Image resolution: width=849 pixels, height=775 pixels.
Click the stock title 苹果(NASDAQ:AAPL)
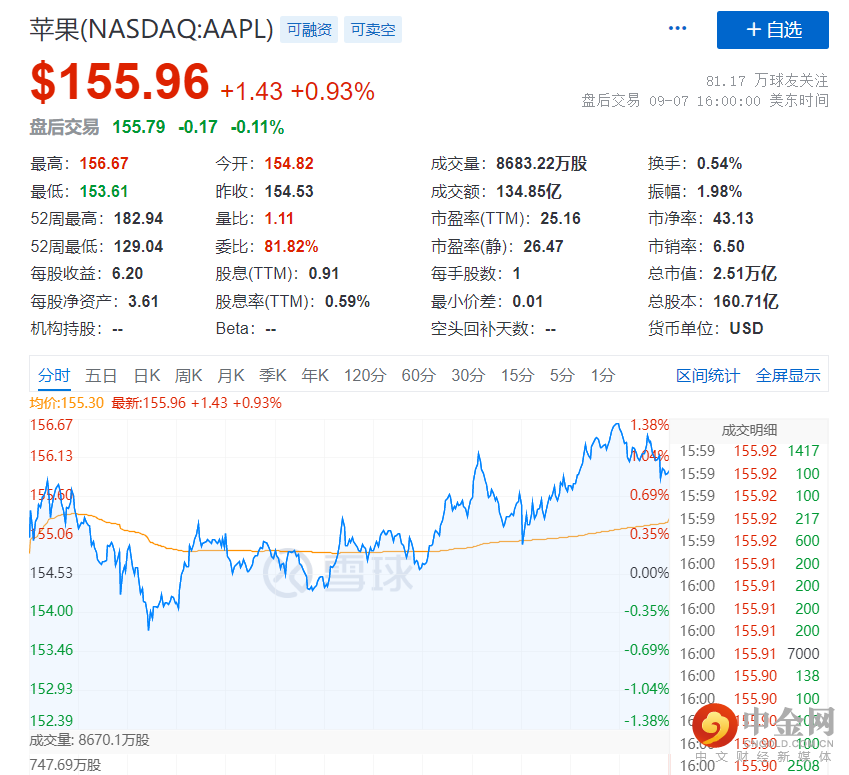tap(152, 30)
